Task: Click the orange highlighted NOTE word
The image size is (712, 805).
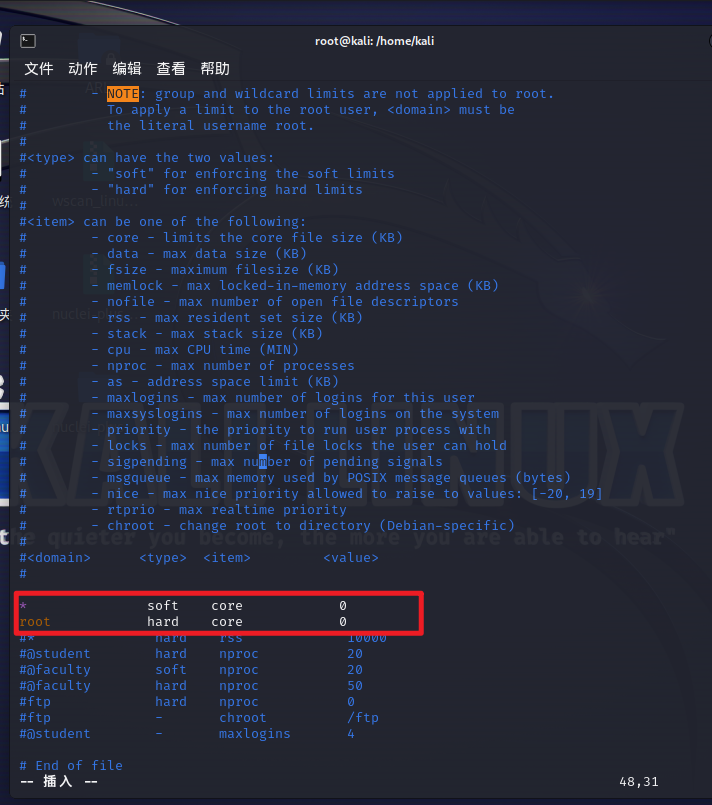Action: click(x=123, y=94)
